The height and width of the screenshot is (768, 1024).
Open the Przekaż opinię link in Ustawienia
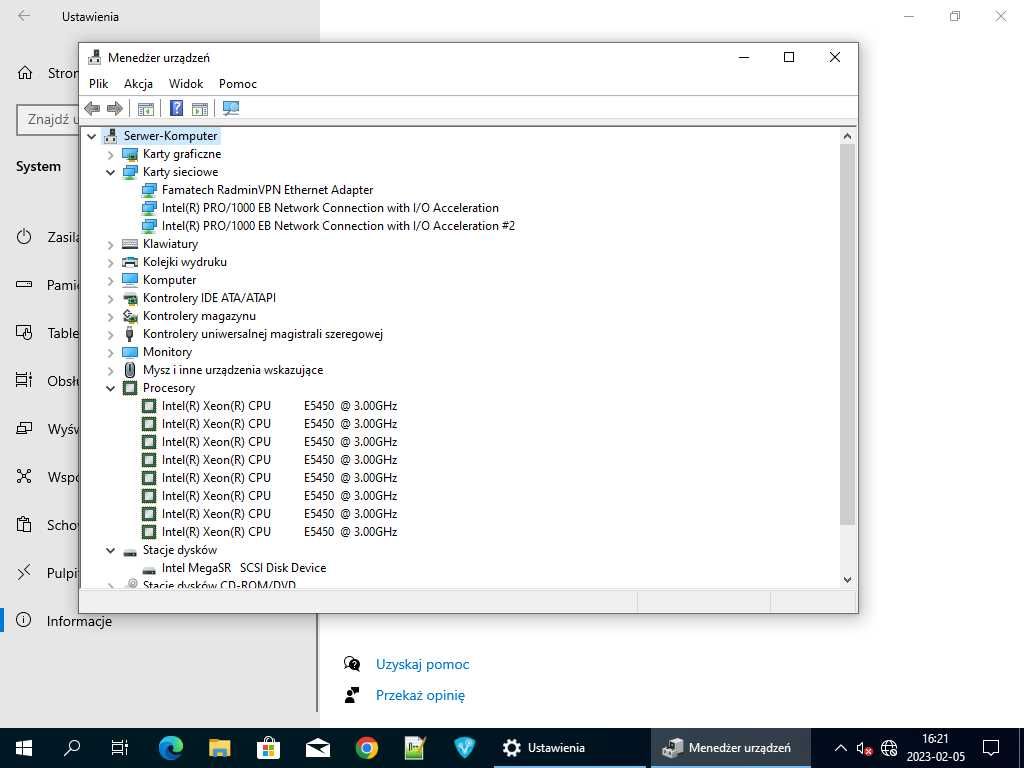(x=420, y=695)
